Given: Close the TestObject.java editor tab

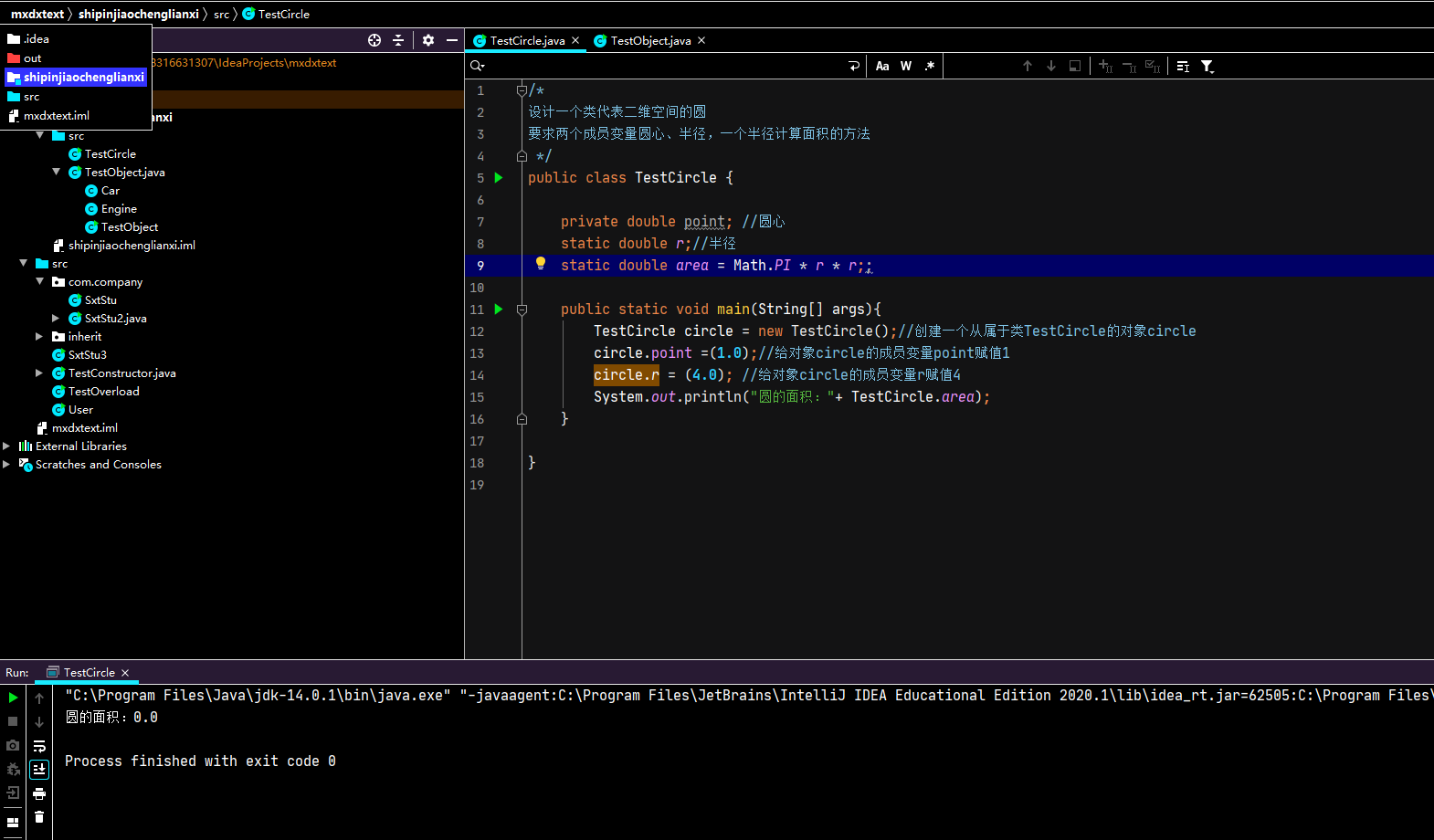Looking at the screenshot, I should tap(701, 40).
